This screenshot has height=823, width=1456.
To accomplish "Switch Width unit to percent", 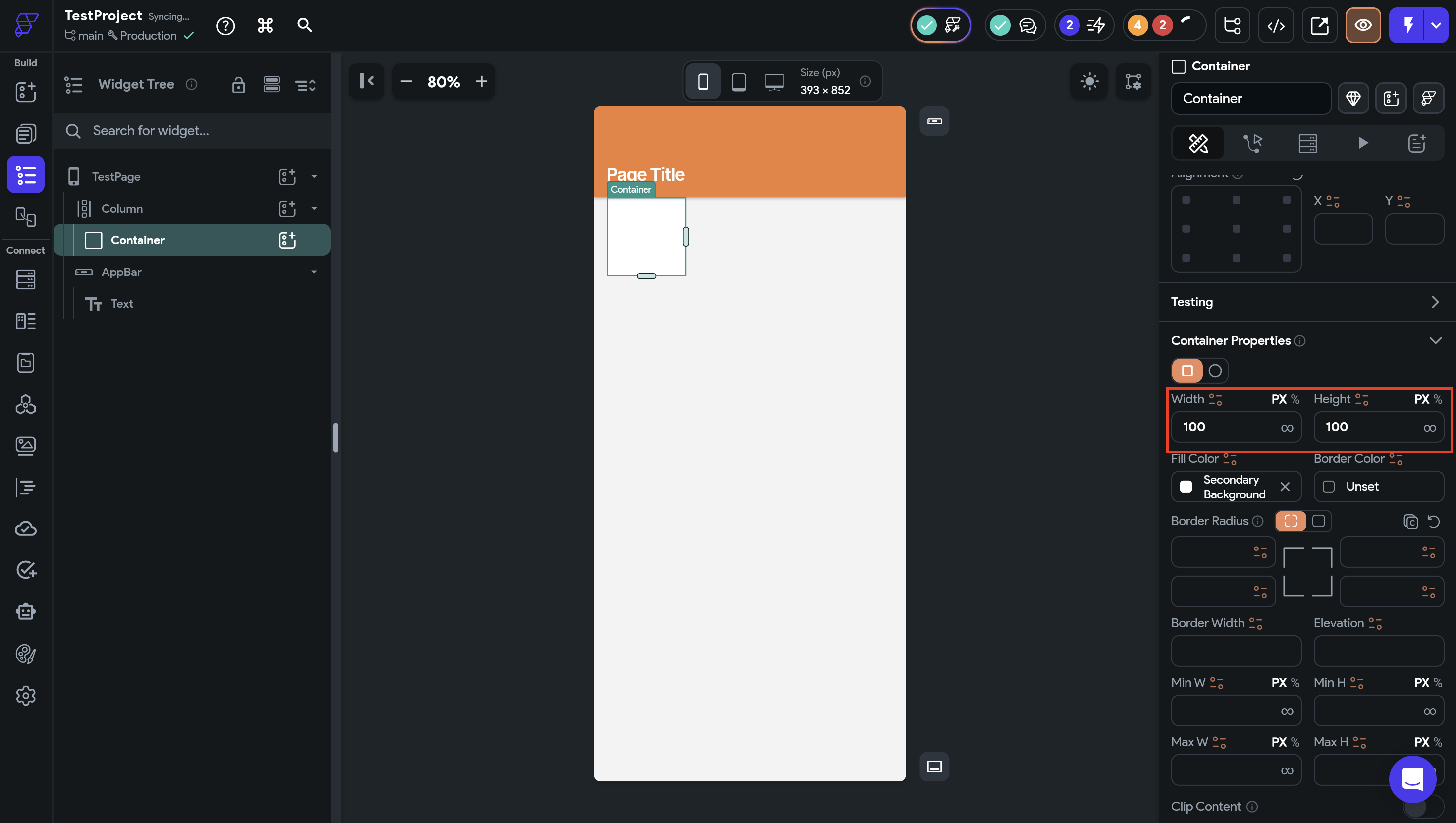I will point(1295,400).
